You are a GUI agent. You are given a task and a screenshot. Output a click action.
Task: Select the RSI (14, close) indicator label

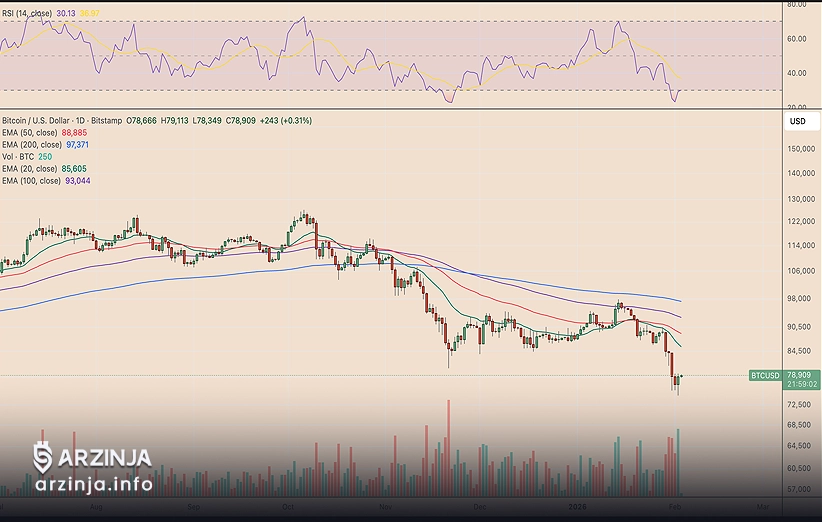[x=27, y=13]
